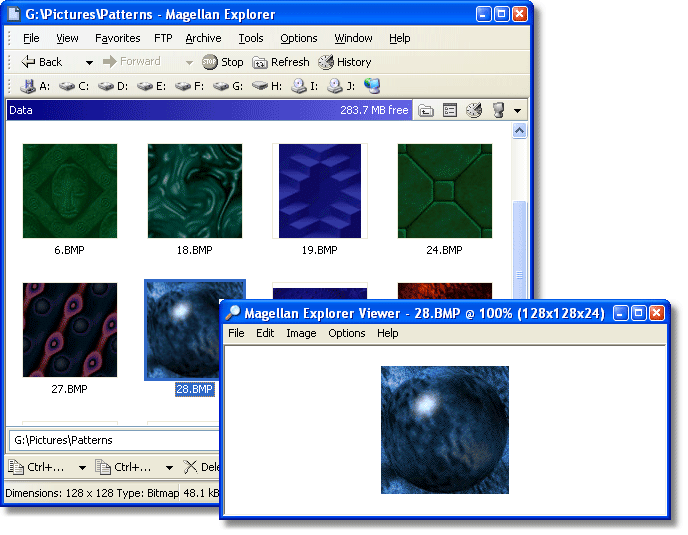Click the details view icon in Data header
Viewport: 688px width, 535px height.
click(450, 110)
